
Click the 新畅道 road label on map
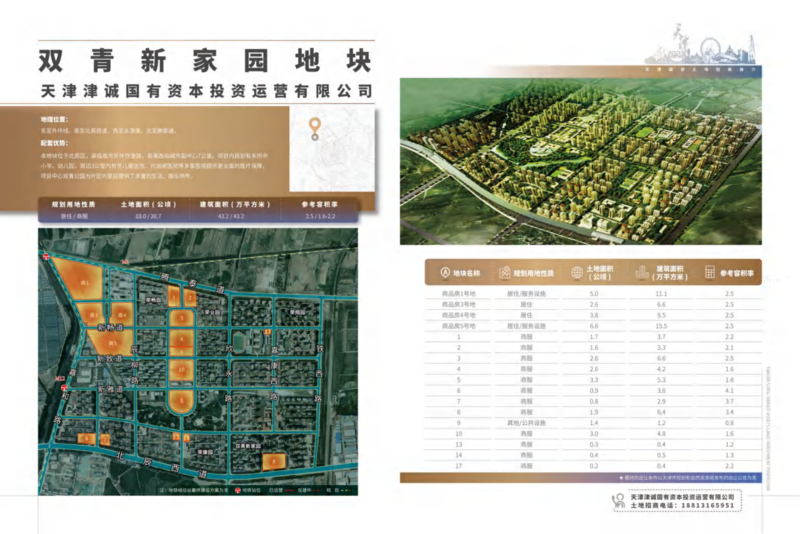click(111, 327)
